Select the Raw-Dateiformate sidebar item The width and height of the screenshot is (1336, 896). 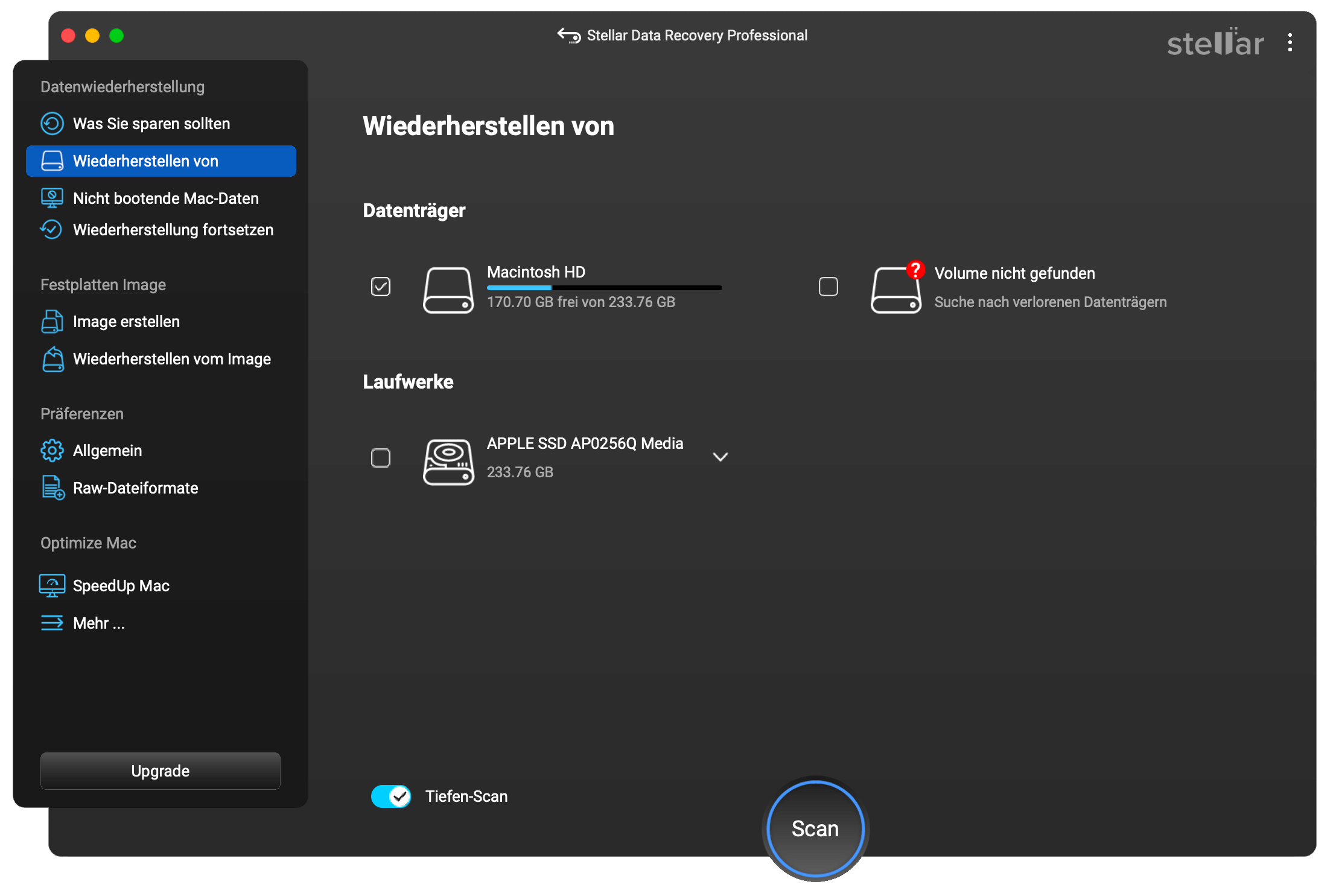[135, 488]
